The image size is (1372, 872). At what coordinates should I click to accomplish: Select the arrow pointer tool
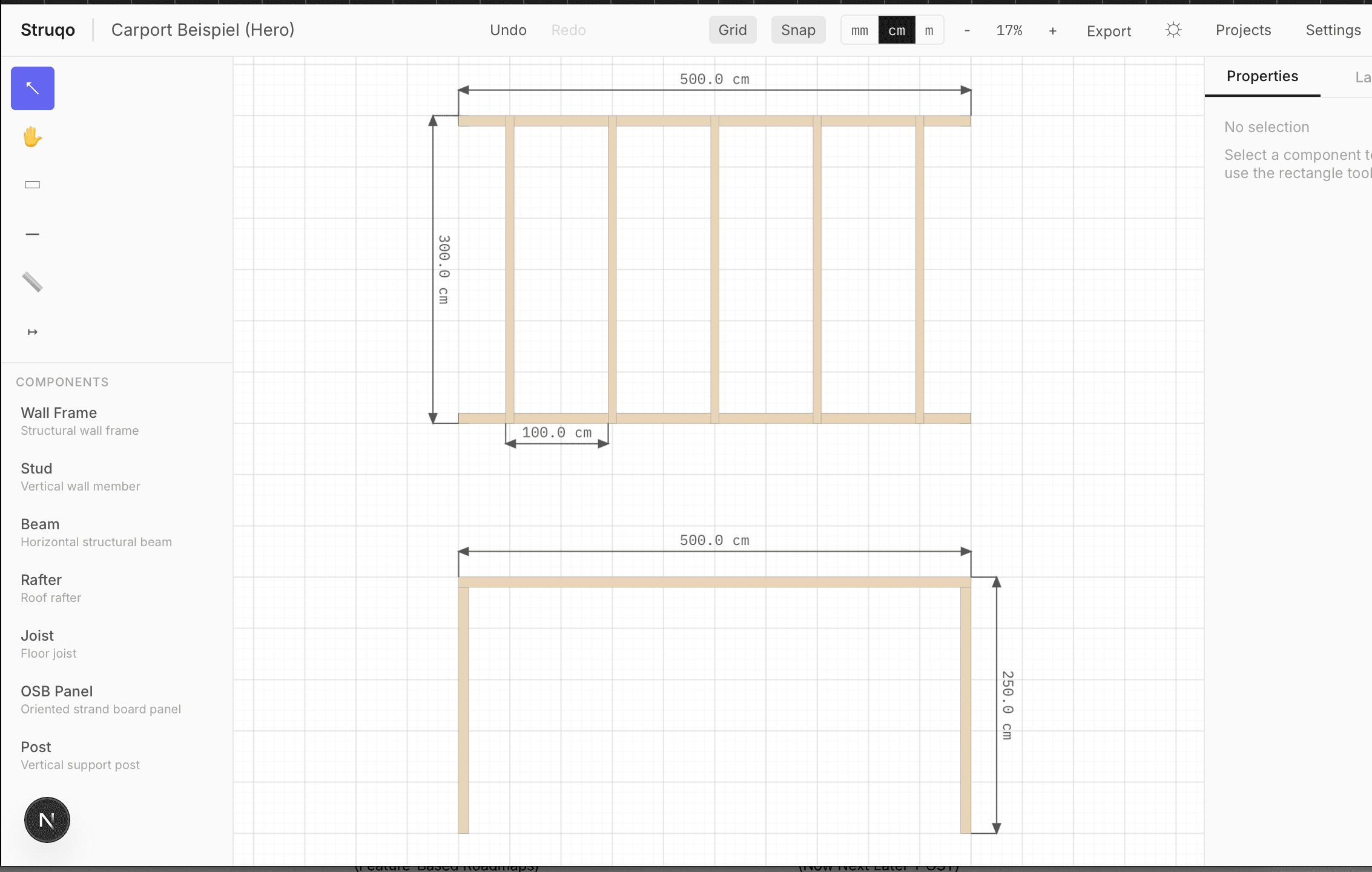(x=33, y=88)
